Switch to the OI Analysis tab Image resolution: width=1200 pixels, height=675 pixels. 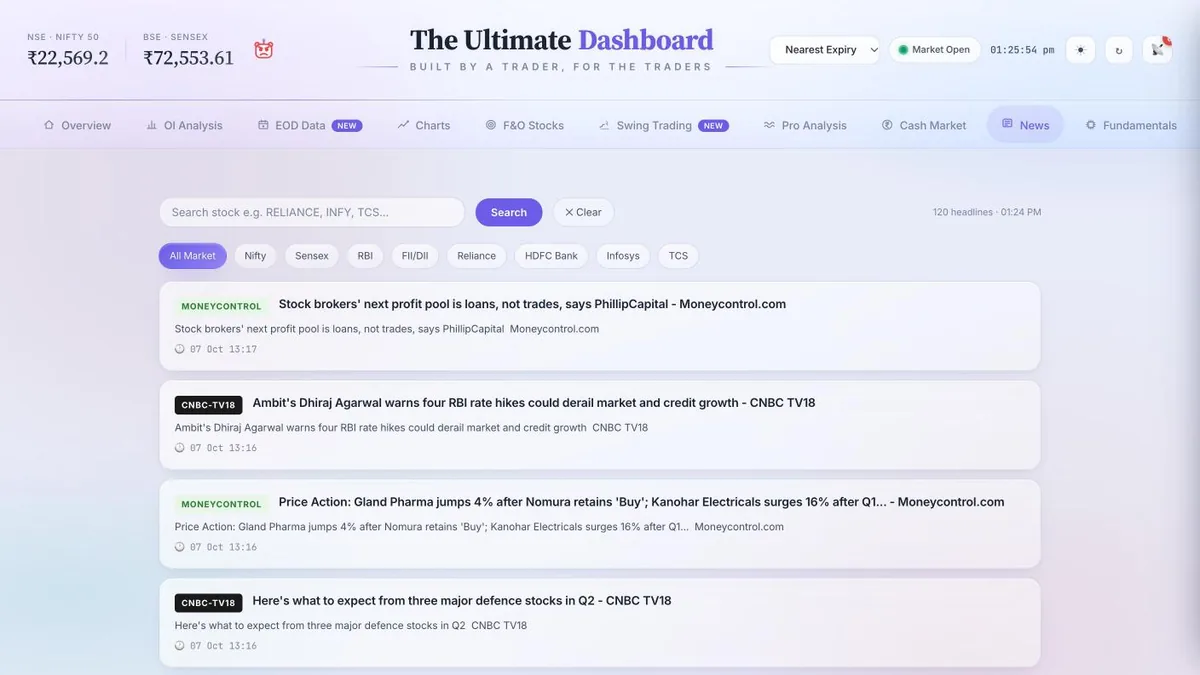coord(185,125)
